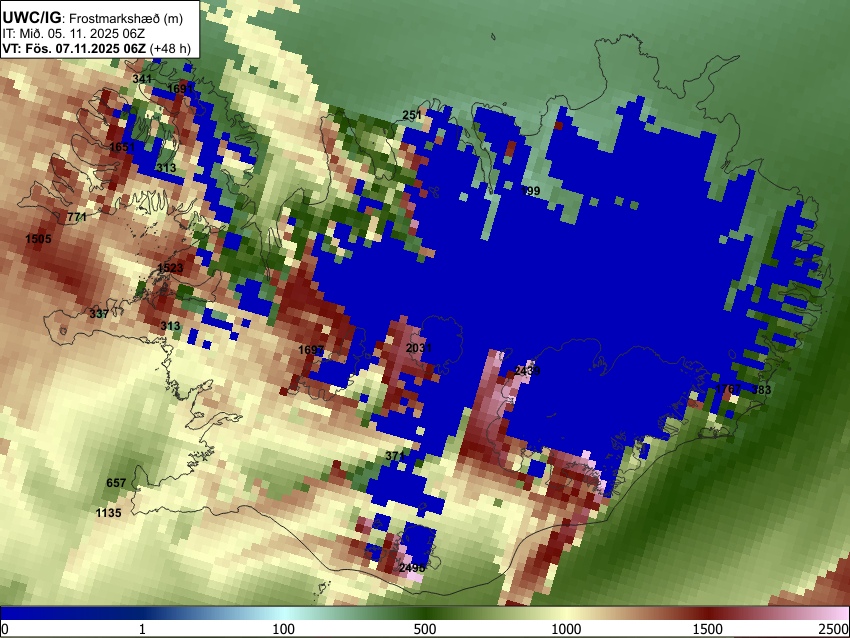This screenshot has height=638, width=850.
Task: Click the freezing-level color scale bar
Action: (x=425, y=613)
